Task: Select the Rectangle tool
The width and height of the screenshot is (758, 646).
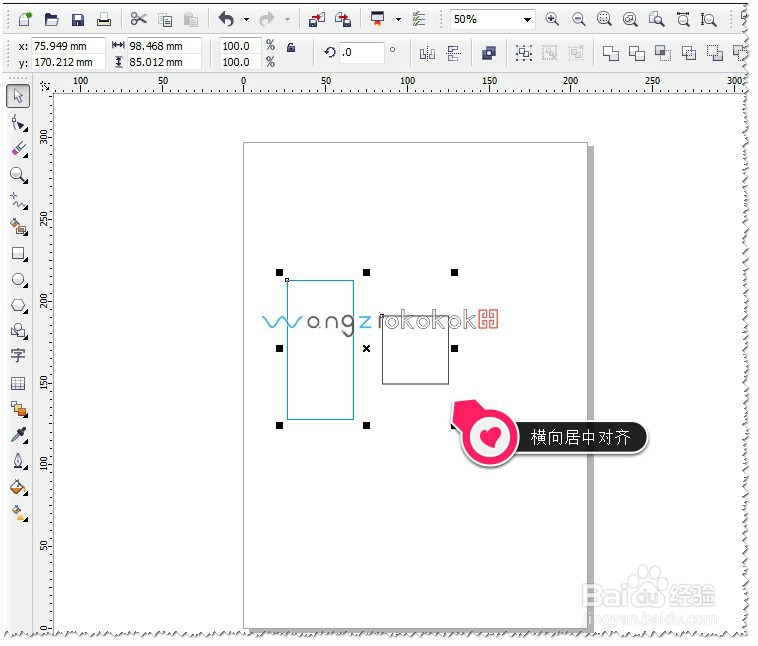Action: click(18, 253)
